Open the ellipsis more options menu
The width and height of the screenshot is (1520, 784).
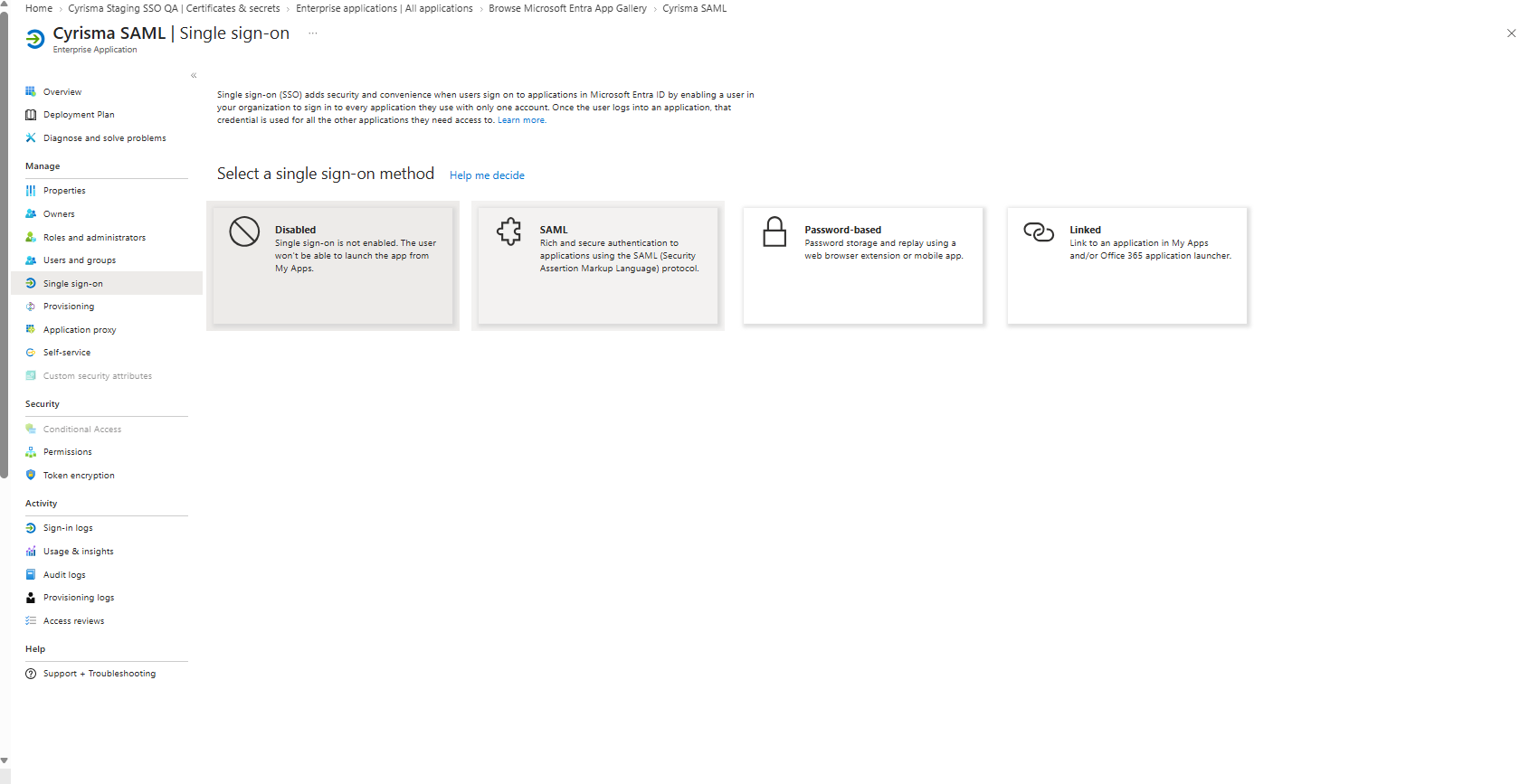[313, 33]
